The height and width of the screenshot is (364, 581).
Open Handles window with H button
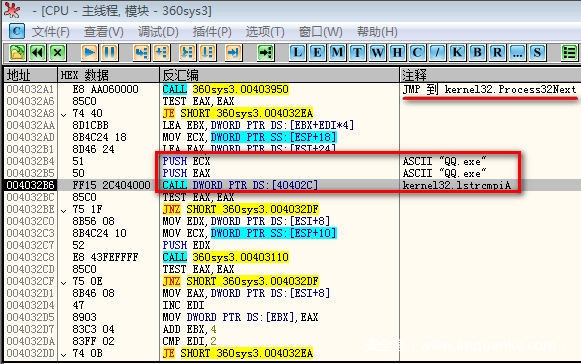398,52
